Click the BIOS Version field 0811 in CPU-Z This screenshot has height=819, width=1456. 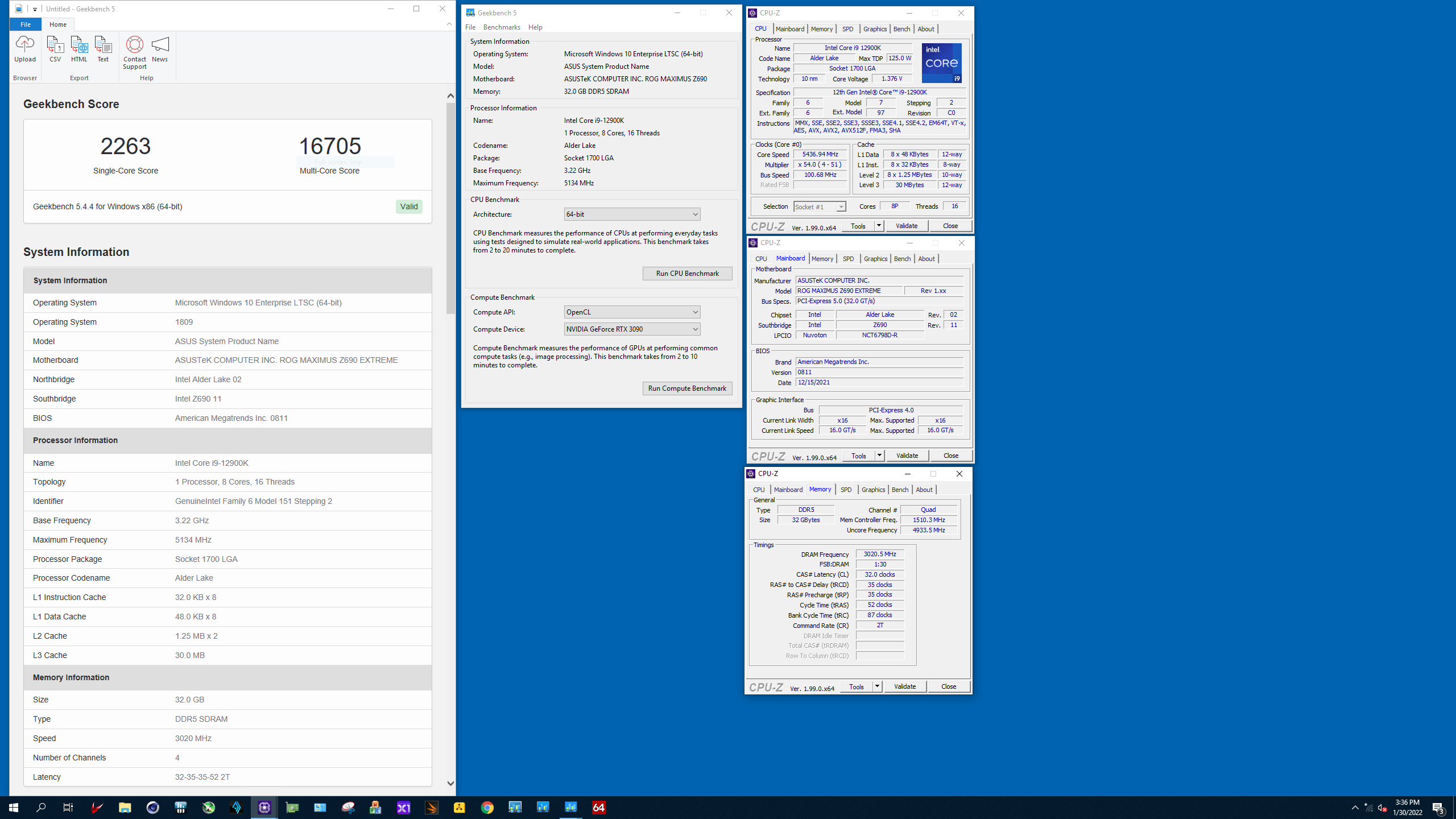pyautogui.click(x=879, y=372)
